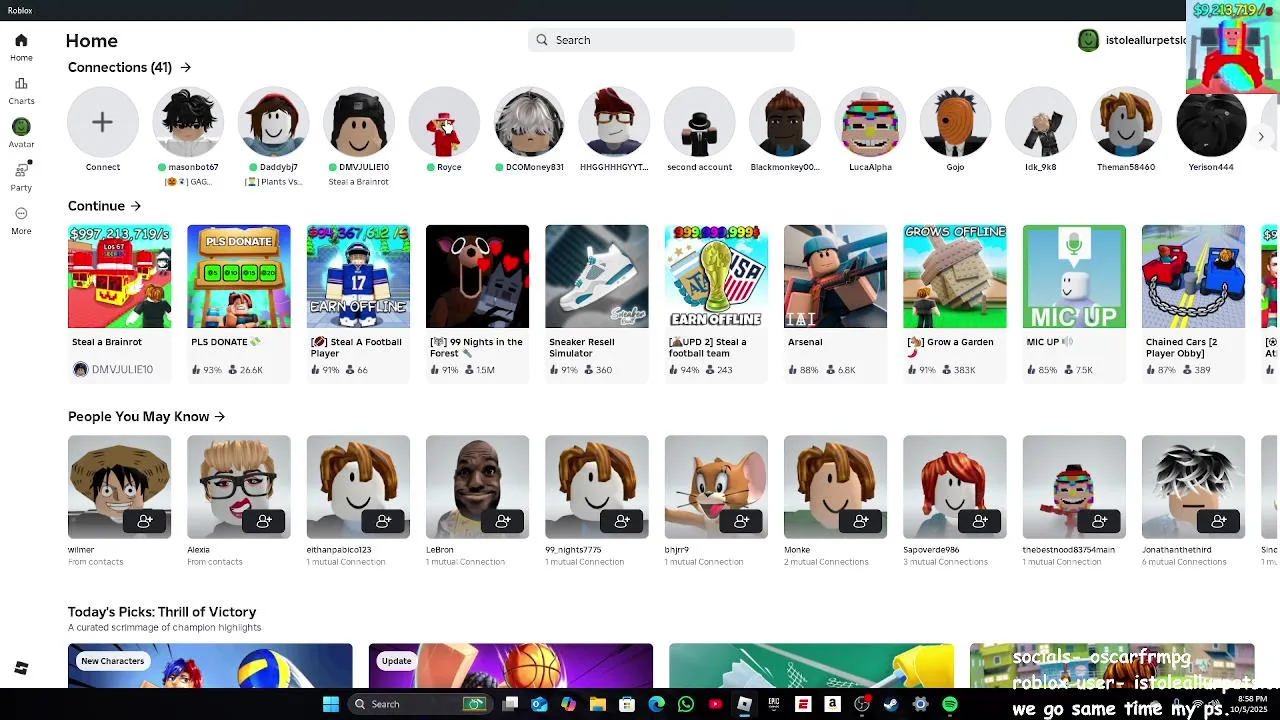Add Jonathanthethird as a connection
Image resolution: width=1280 pixels, height=720 pixels.
[1219, 521]
